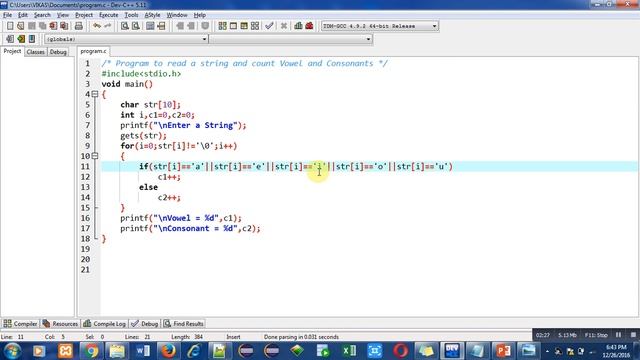Pause the screen recording overlay
Viewport: 640px width, 360px height.
[x=618, y=335]
